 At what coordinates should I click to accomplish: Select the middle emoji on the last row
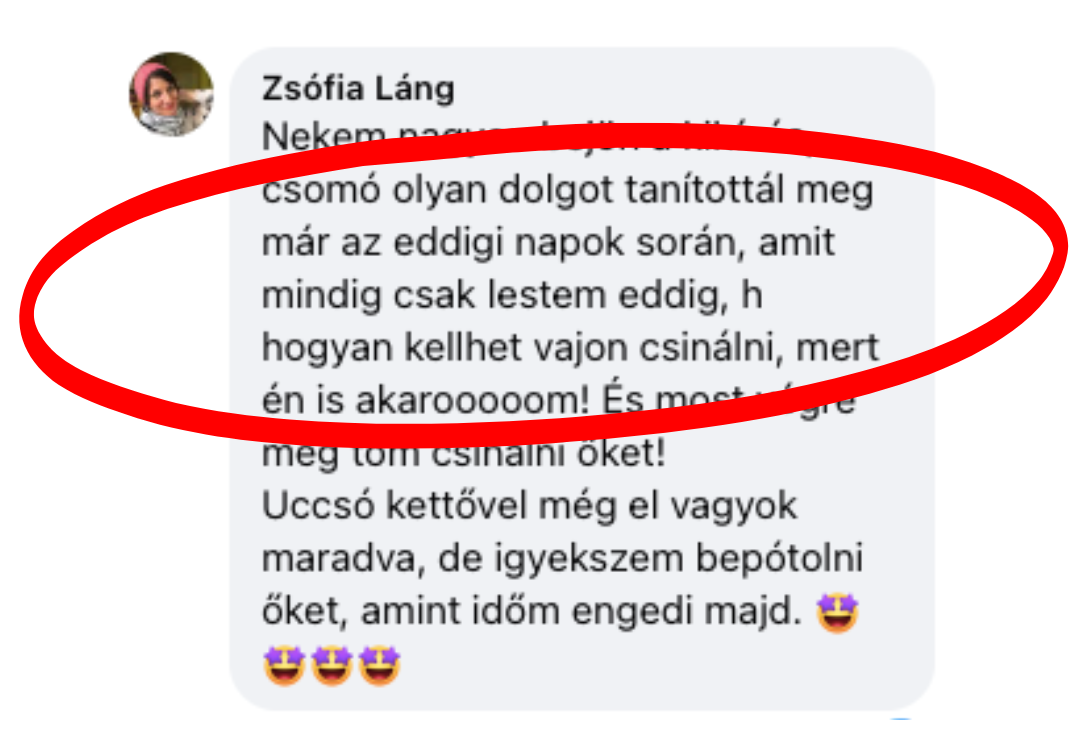331,665
